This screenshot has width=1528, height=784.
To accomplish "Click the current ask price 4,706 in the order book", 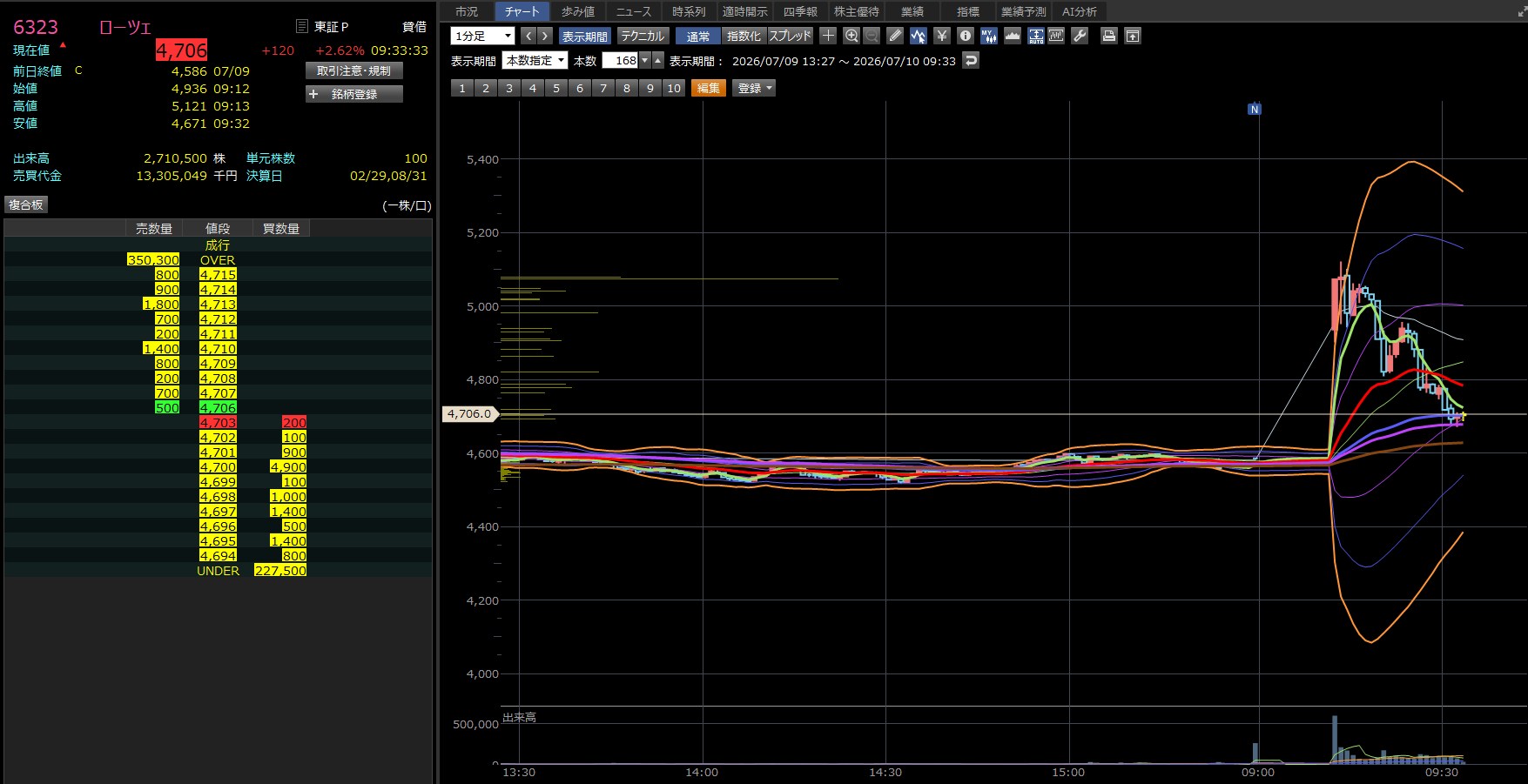I will coord(218,408).
